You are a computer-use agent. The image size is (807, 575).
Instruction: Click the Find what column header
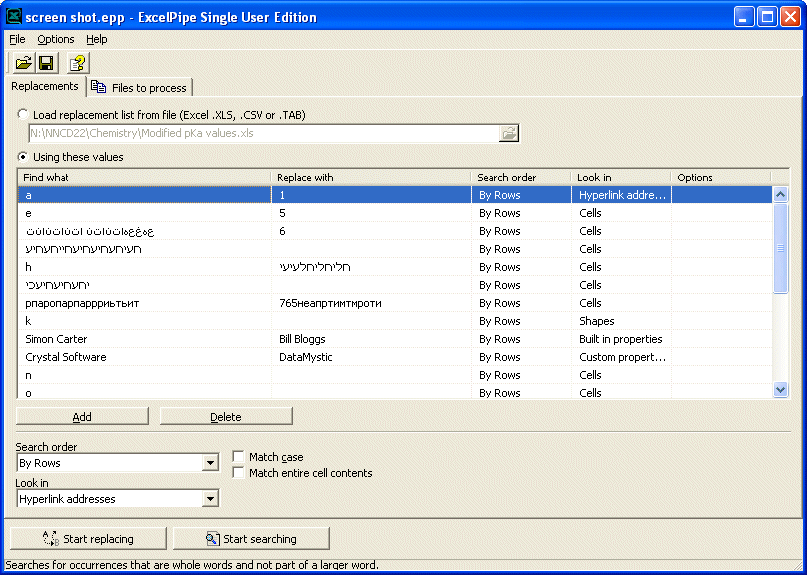click(x=145, y=177)
